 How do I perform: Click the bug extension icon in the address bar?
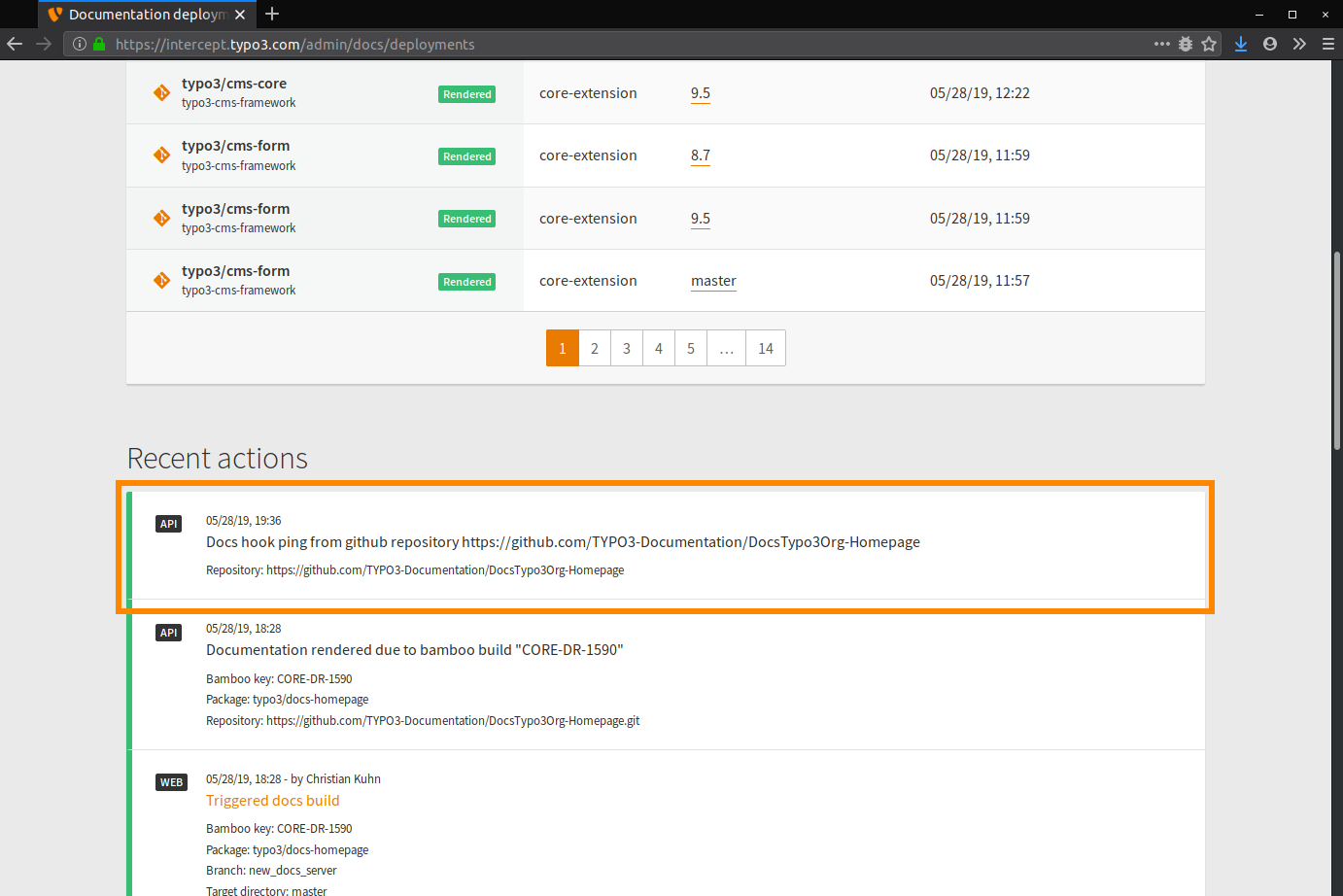coord(1186,44)
